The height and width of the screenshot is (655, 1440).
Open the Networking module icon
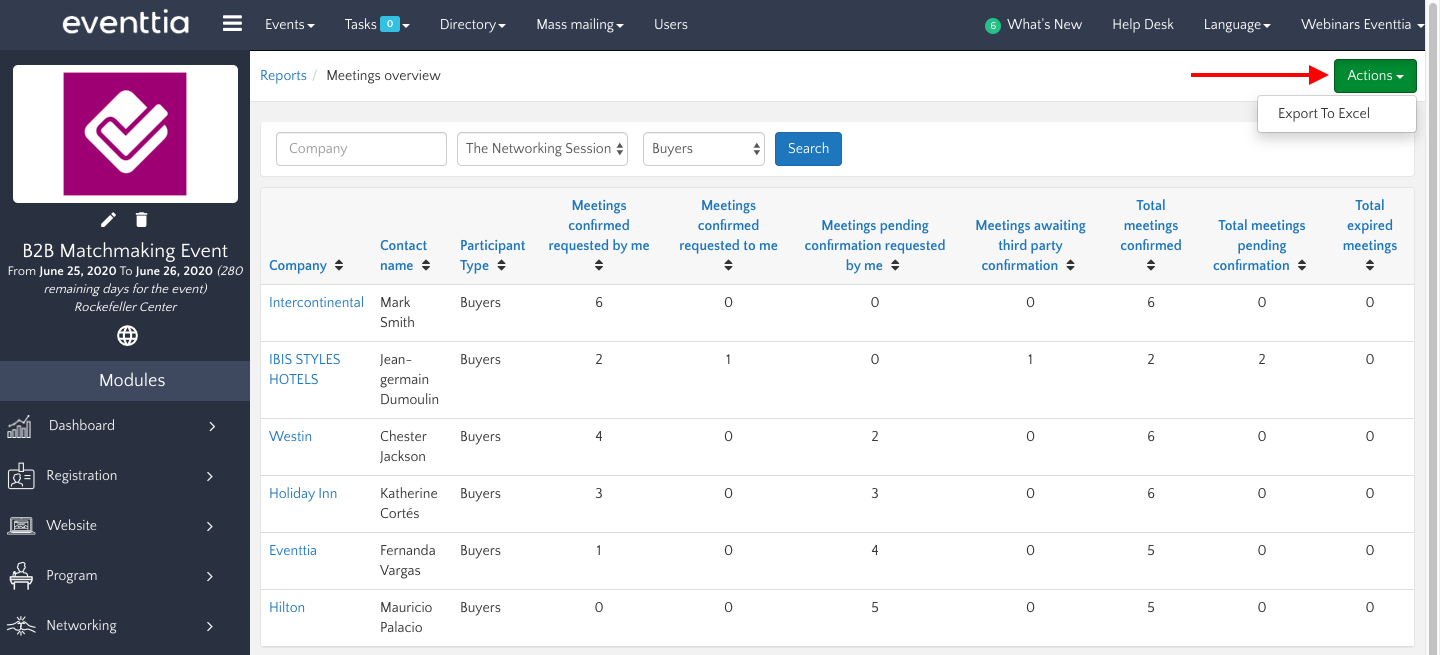21,626
